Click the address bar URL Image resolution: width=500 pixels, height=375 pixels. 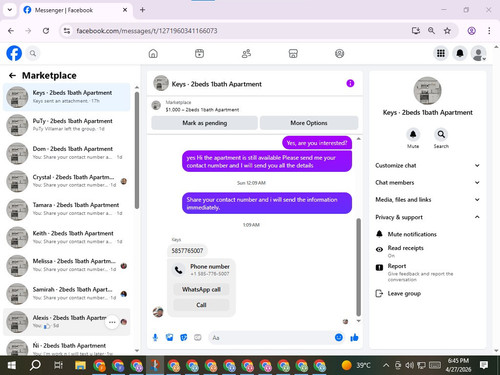coord(147,31)
